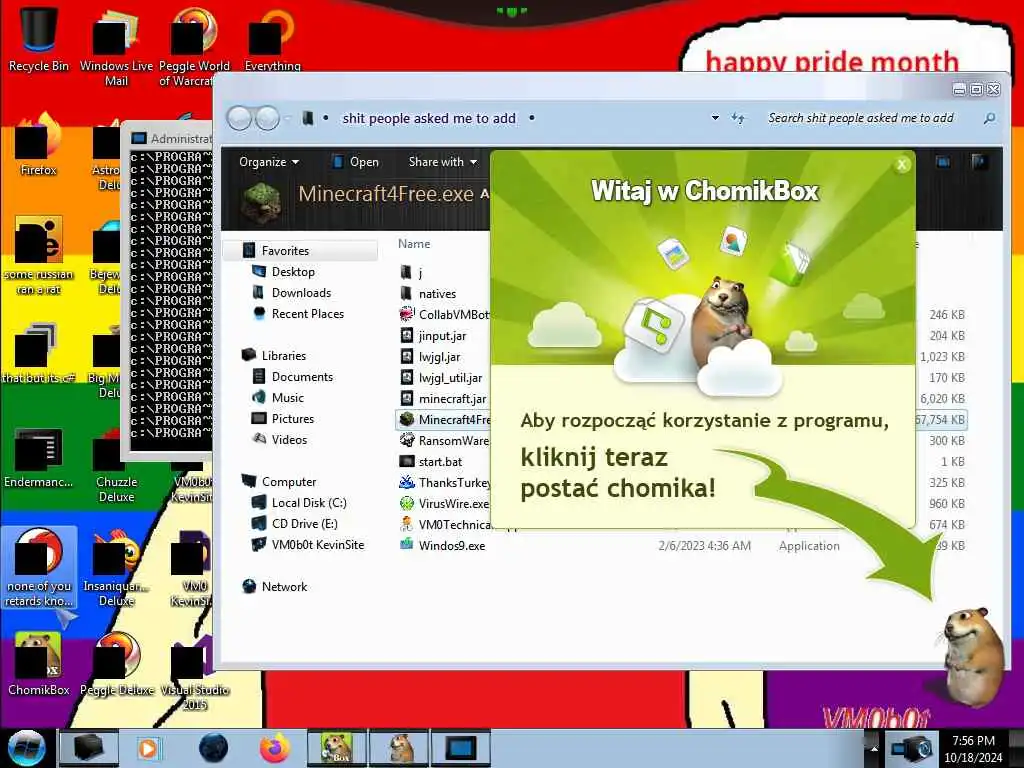Open Firefox from the taskbar
The image size is (1024, 768).
click(x=275, y=748)
